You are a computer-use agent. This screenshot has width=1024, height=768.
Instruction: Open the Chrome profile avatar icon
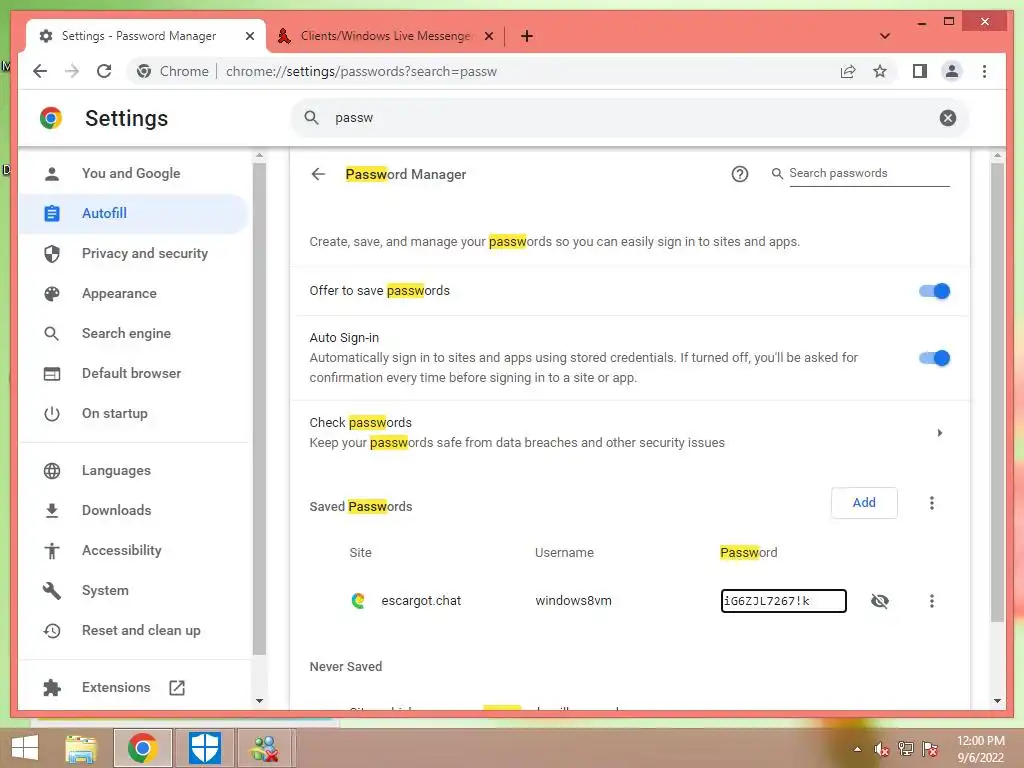tap(952, 71)
